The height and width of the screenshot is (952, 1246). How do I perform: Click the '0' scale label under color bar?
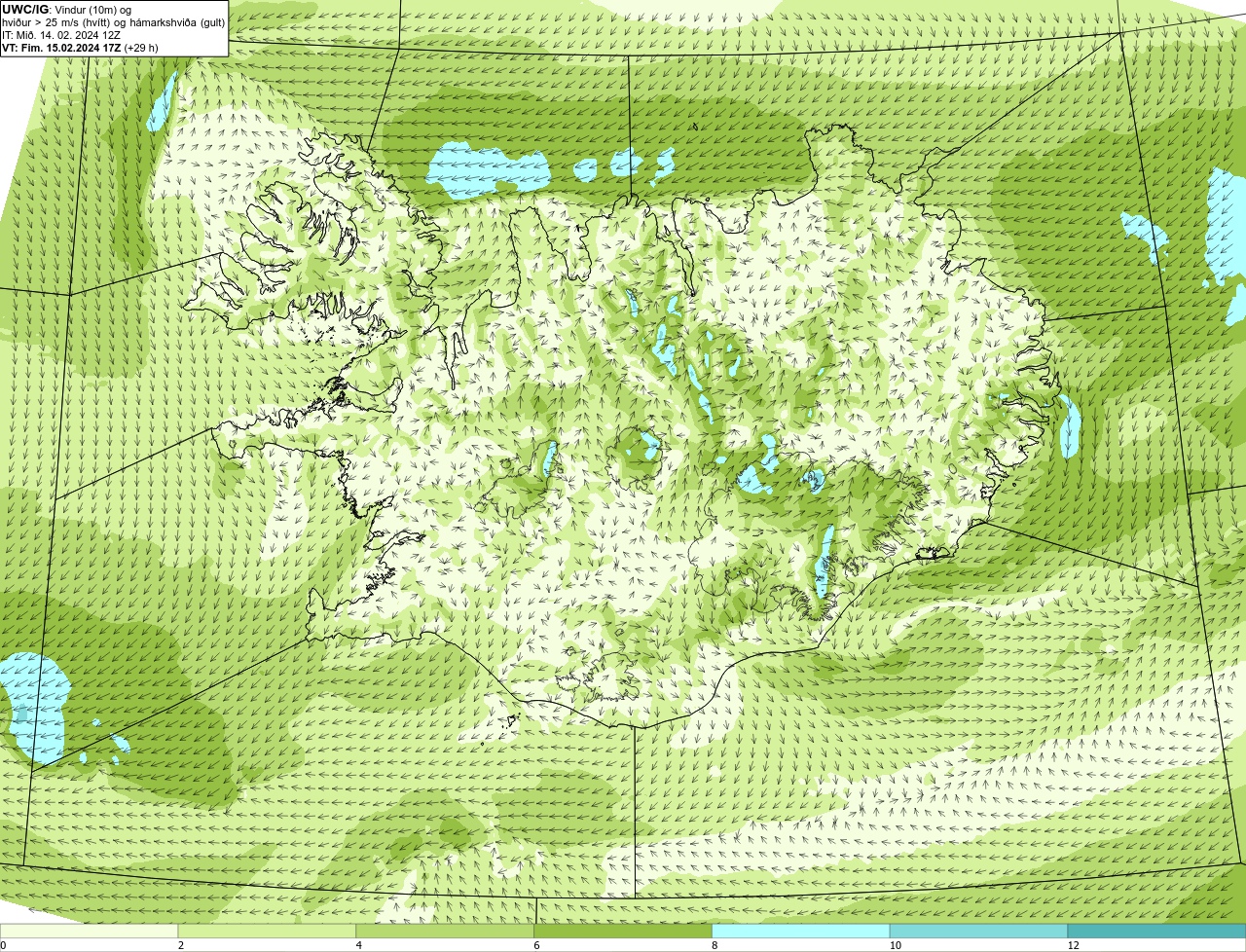tap(3, 945)
